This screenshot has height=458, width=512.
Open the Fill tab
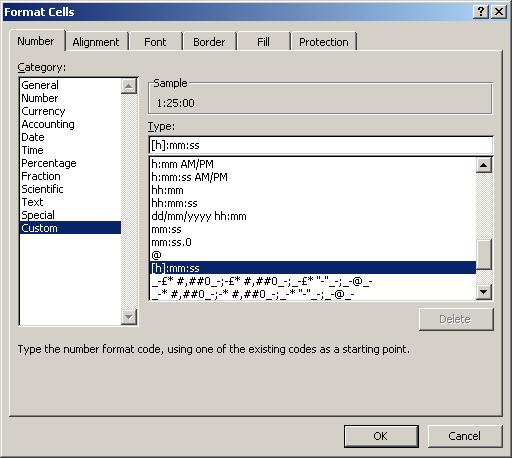(x=263, y=42)
